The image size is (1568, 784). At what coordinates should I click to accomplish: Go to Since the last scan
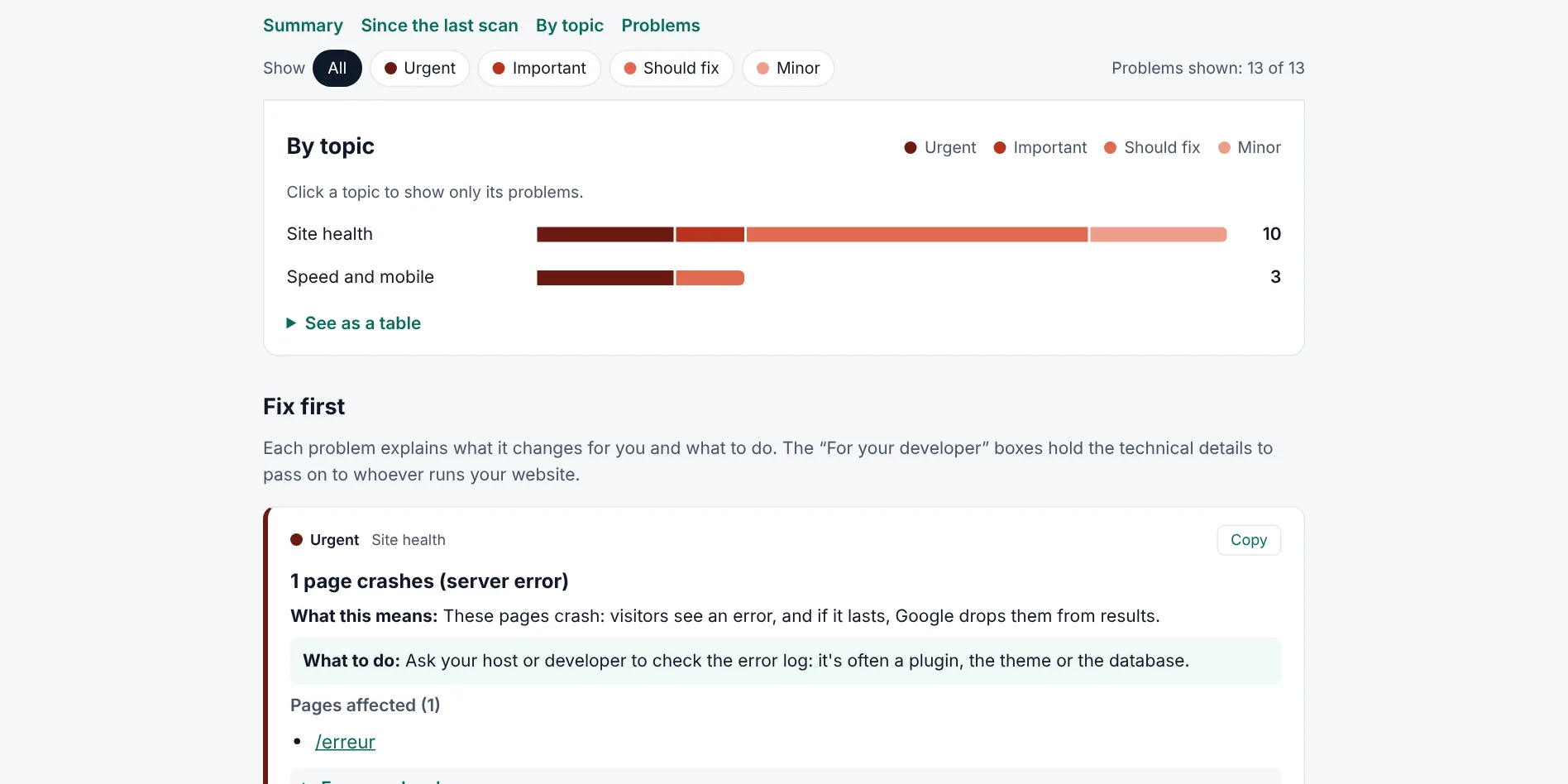point(439,26)
